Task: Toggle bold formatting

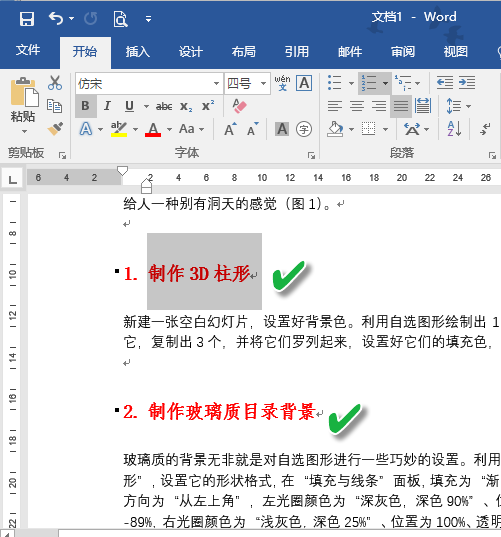Action: [x=86, y=106]
